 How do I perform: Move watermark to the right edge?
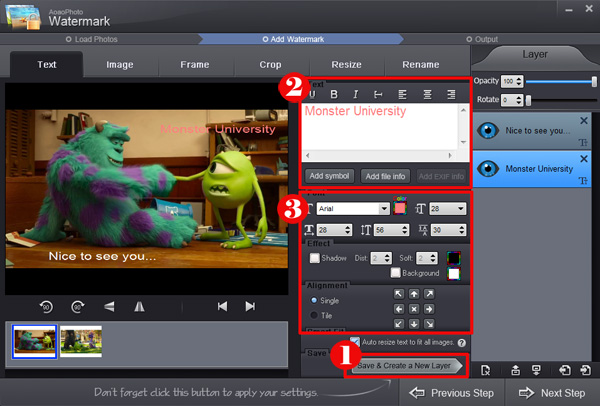[x=429, y=309]
